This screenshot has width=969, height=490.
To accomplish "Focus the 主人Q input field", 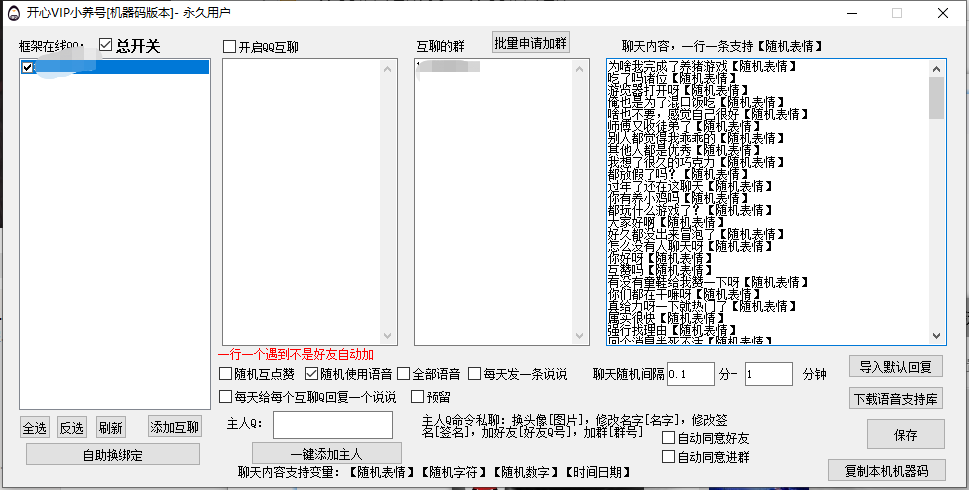I will click(x=327, y=425).
